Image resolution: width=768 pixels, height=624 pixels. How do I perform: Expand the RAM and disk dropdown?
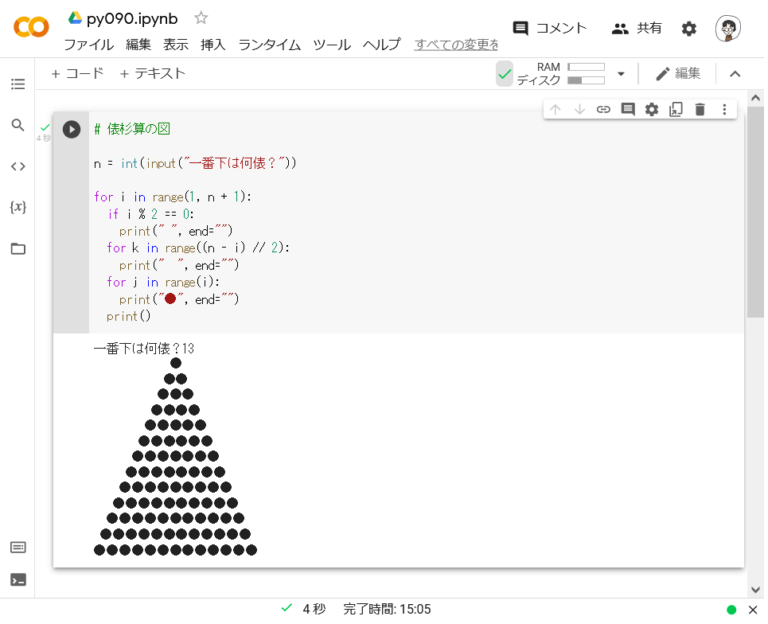(x=620, y=74)
